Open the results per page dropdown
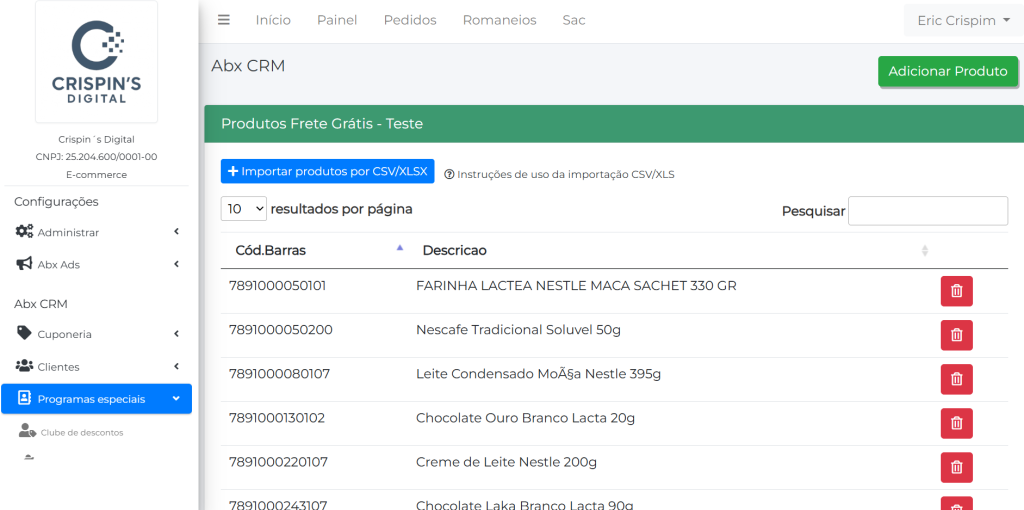 (244, 209)
